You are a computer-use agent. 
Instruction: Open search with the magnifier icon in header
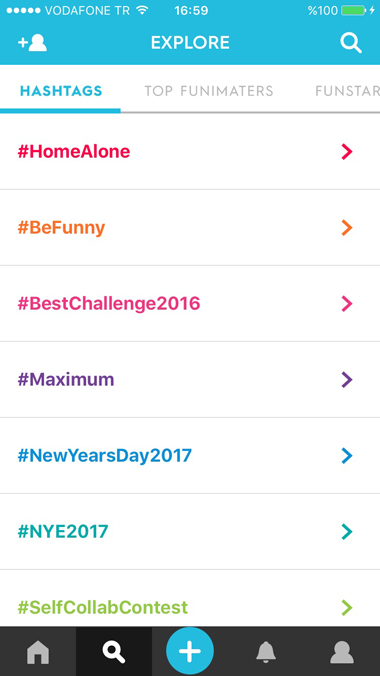pyautogui.click(x=351, y=43)
